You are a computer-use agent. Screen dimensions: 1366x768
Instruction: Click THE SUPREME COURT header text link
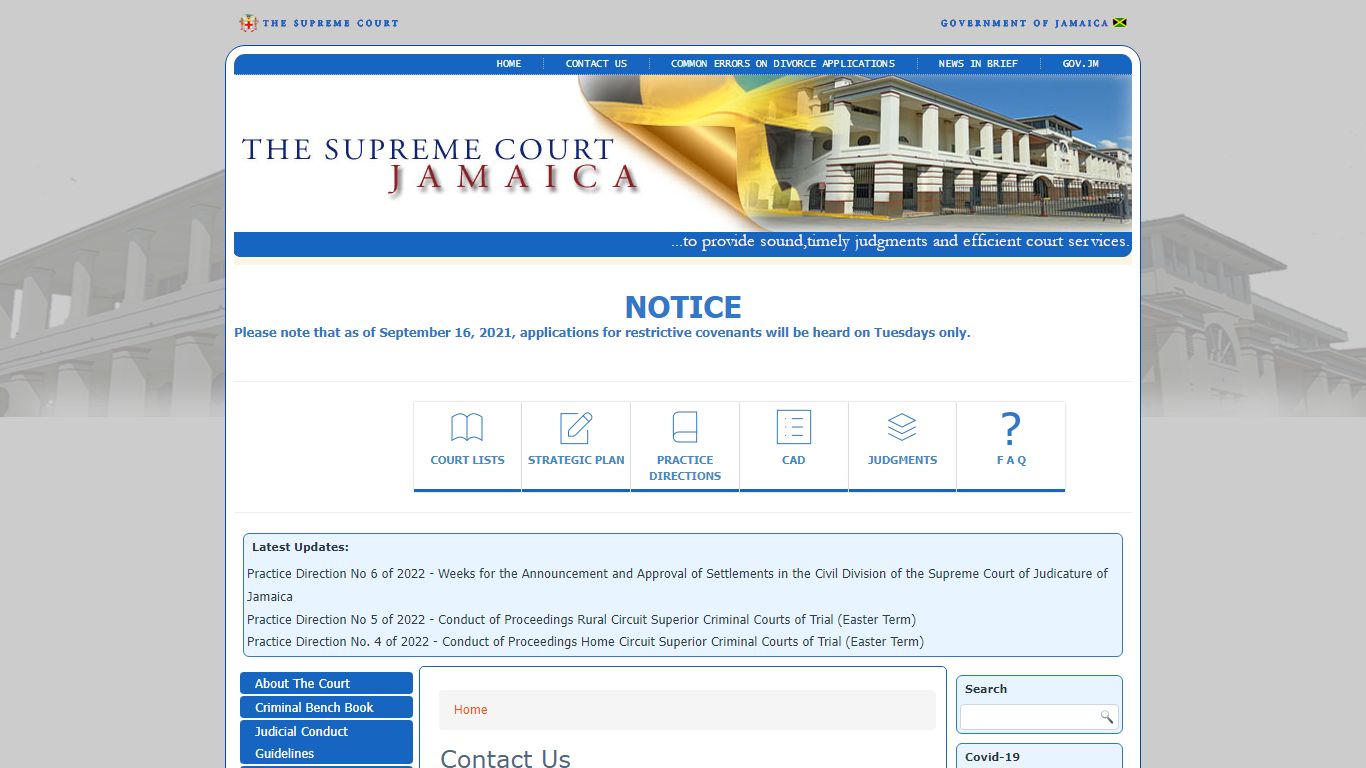[x=330, y=23]
